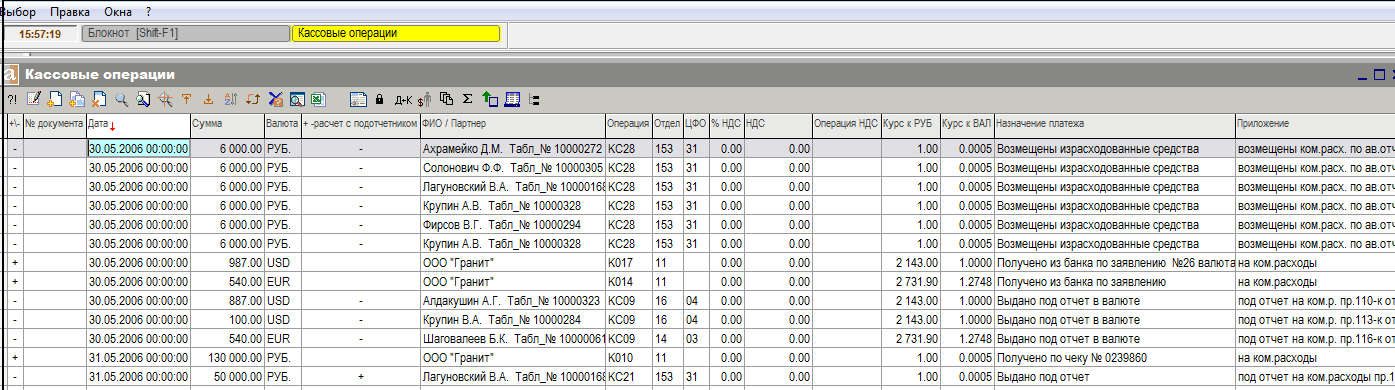Select the Фирсов В.Г. partner cell
Screen dimensions: 1395x390
pos(512,224)
